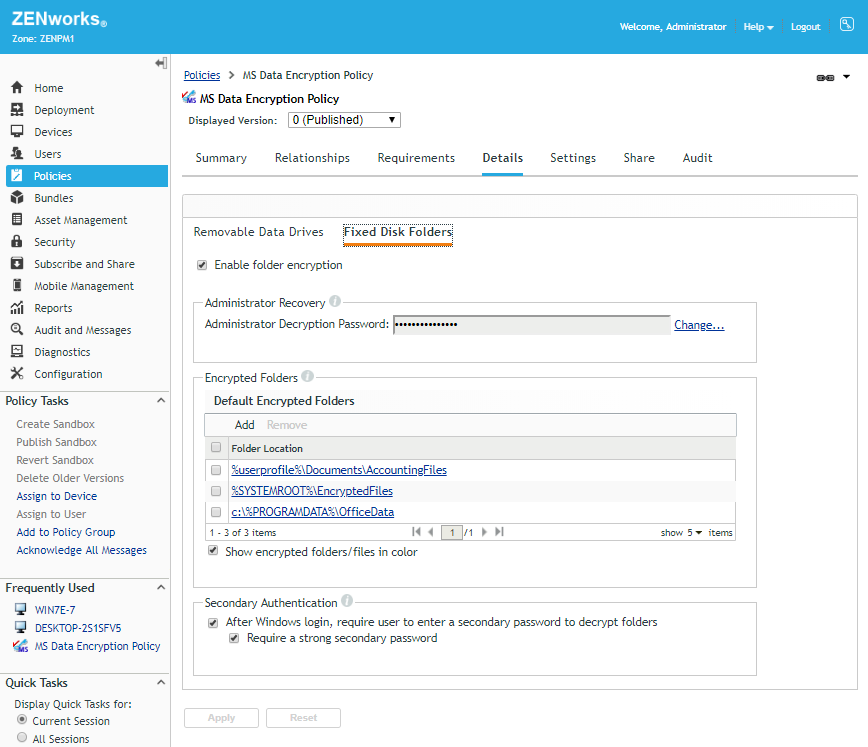Viewport: 868px width, 747px height.
Task: Click the Change... password link
Action: (699, 325)
